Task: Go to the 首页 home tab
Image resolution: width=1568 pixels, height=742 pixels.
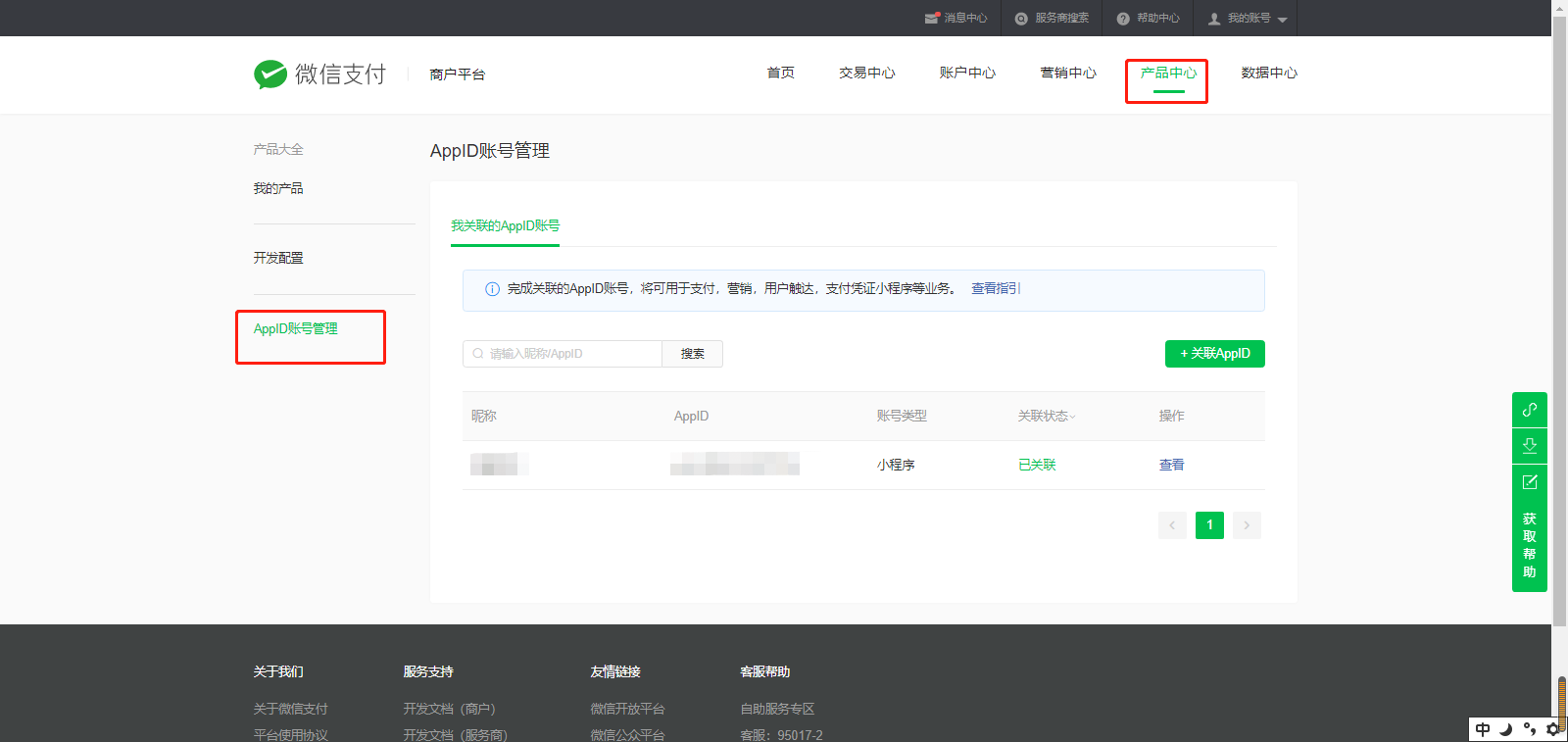Action: 781,73
